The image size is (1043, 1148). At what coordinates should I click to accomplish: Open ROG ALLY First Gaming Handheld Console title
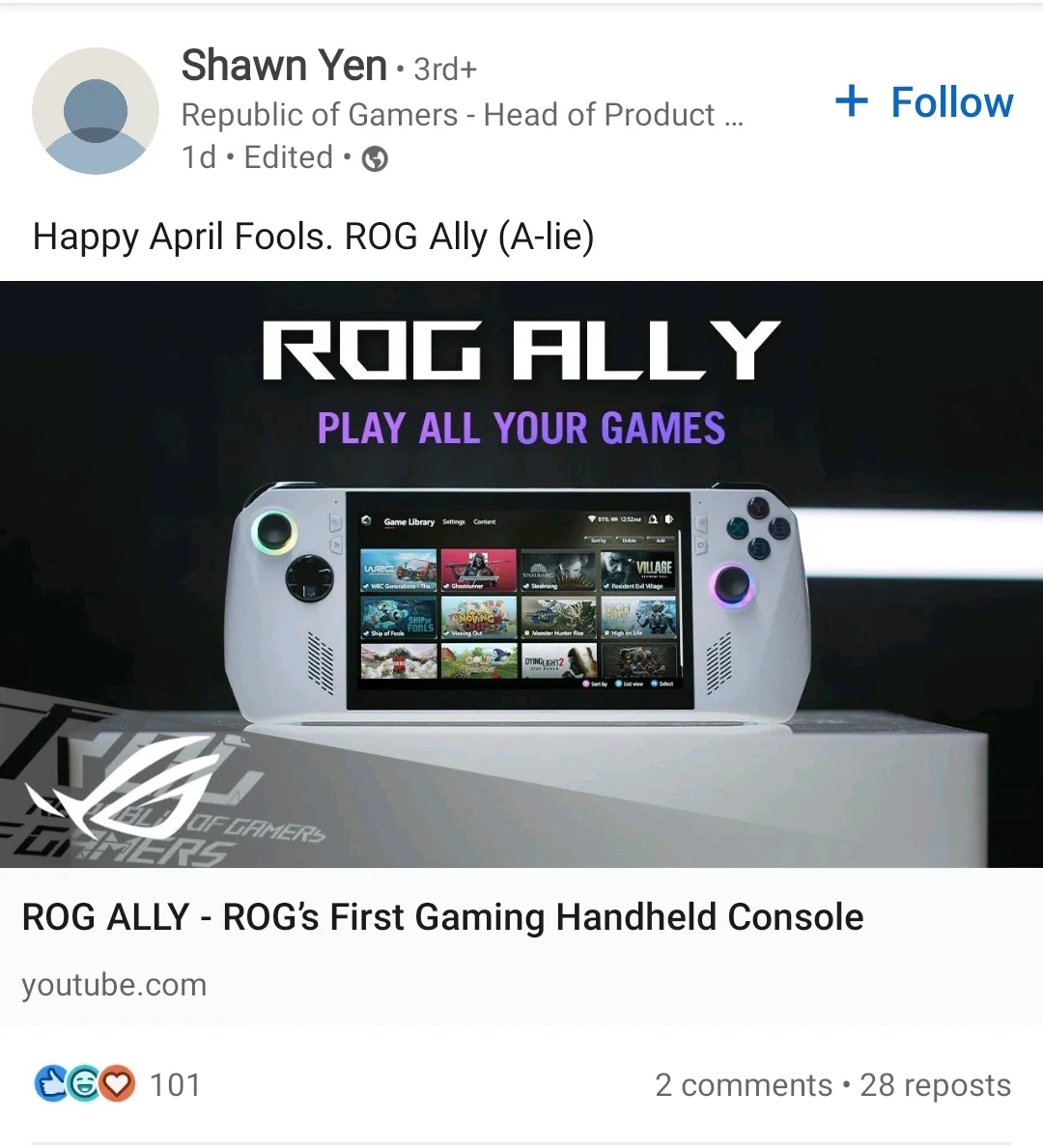pos(442,916)
